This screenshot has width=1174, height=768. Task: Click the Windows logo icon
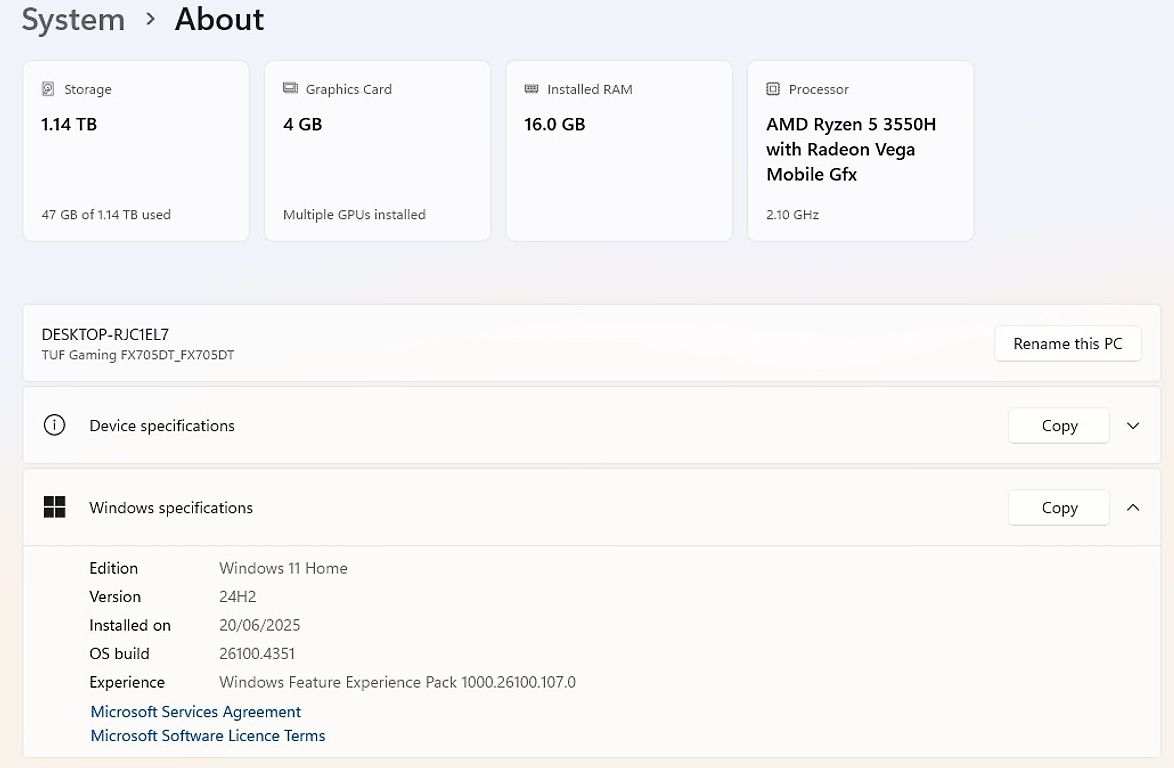coord(55,508)
